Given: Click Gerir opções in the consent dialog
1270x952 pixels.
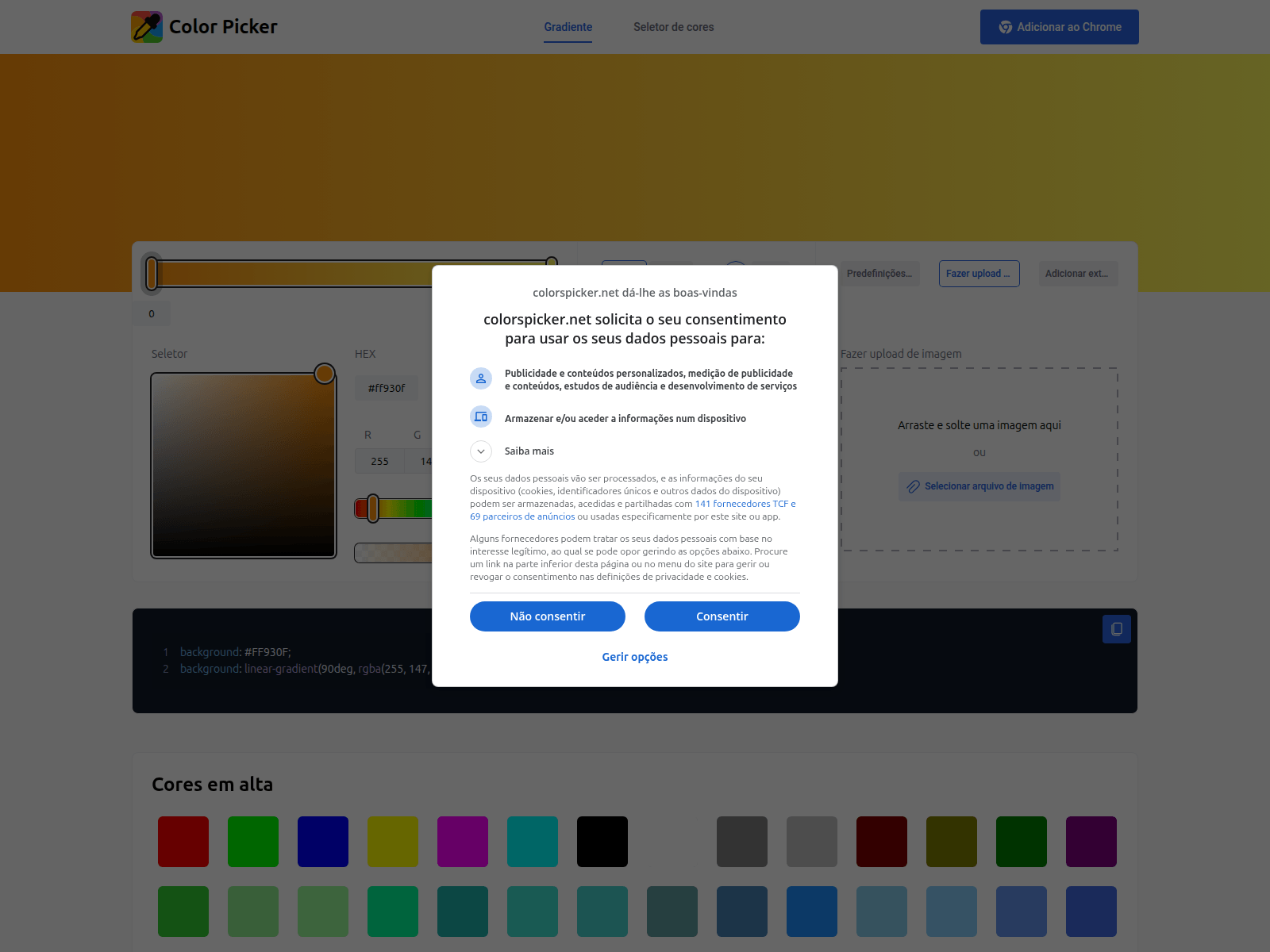Looking at the screenshot, I should pos(634,656).
